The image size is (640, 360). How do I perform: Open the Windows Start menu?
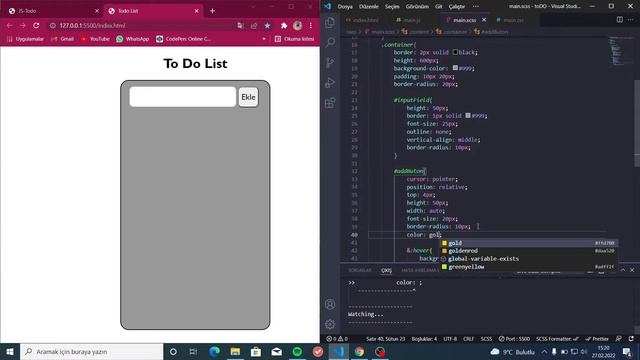(10, 351)
